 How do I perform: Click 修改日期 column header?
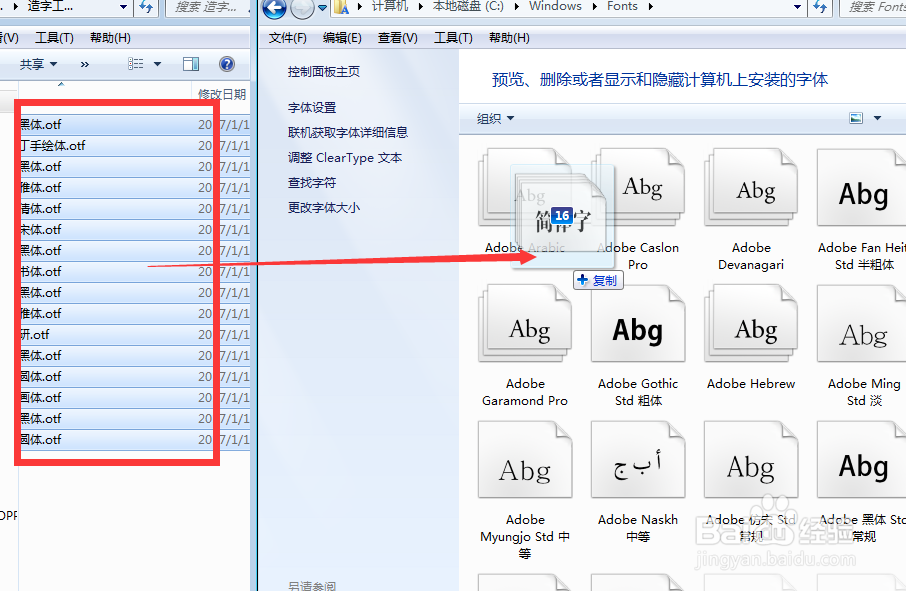[x=221, y=94]
